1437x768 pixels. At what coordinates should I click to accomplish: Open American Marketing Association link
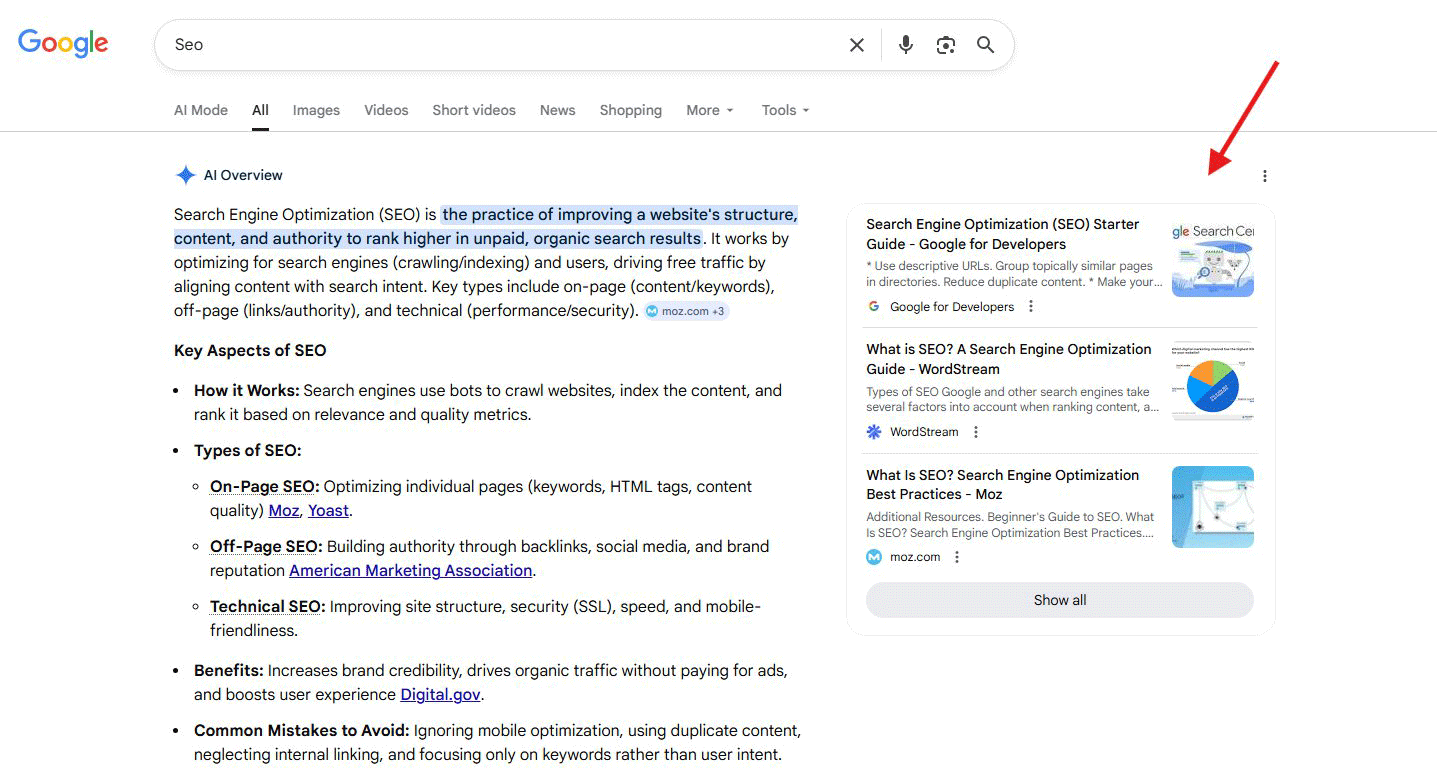(x=411, y=570)
